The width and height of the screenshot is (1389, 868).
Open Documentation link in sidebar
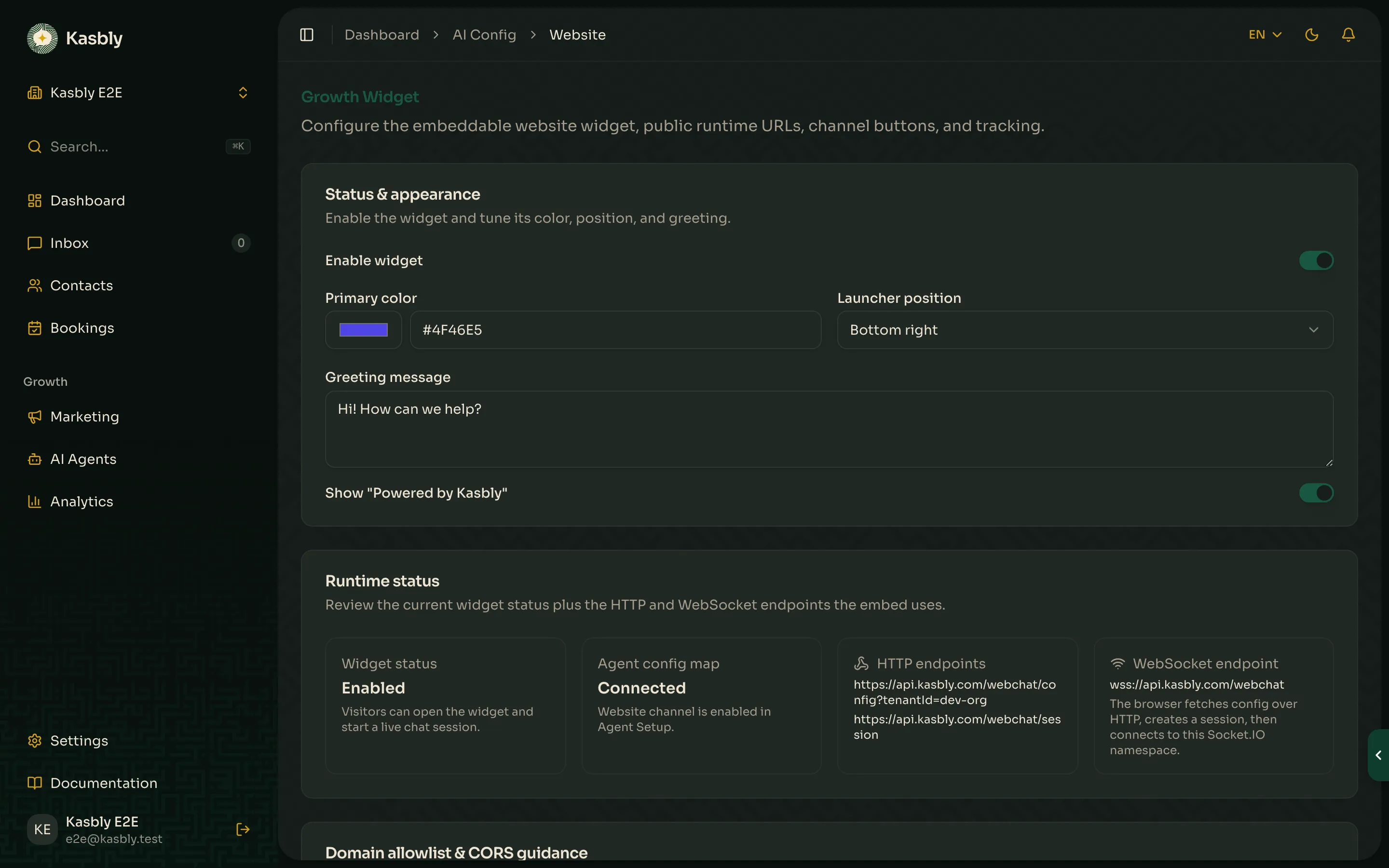click(x=138, y=784)
